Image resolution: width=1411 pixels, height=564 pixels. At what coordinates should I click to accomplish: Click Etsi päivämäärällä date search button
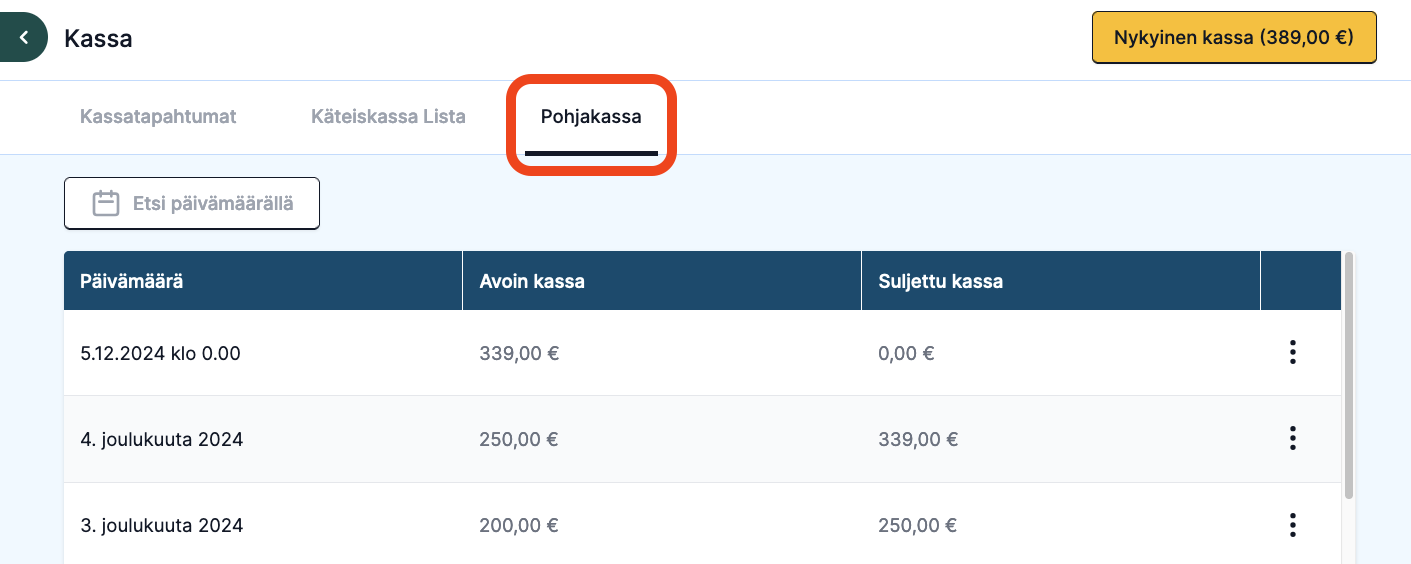(x=192, y=204)
